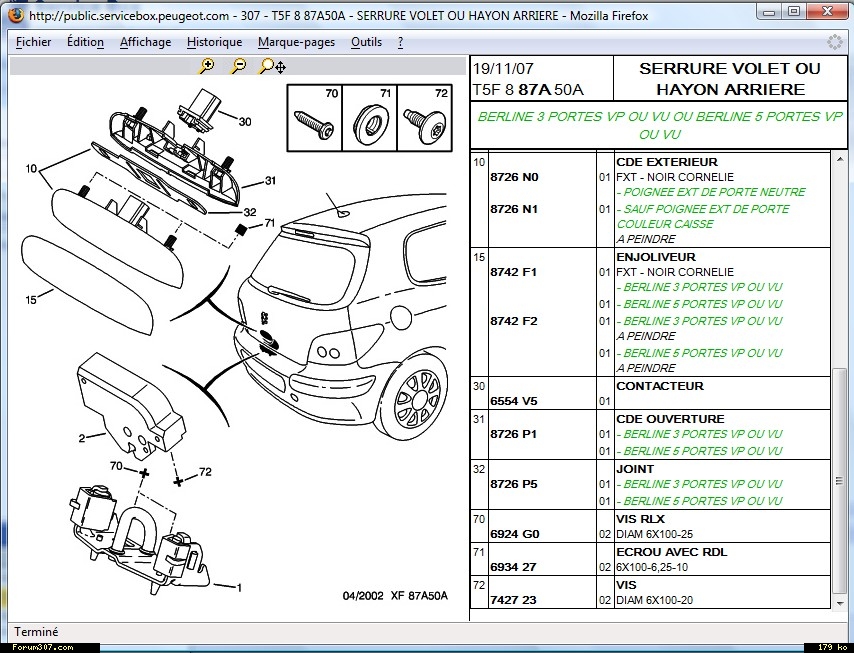Click the ECROU AVEC RDL heading
The width and height of the screenshot is (854, 653).
pos(672,552)
